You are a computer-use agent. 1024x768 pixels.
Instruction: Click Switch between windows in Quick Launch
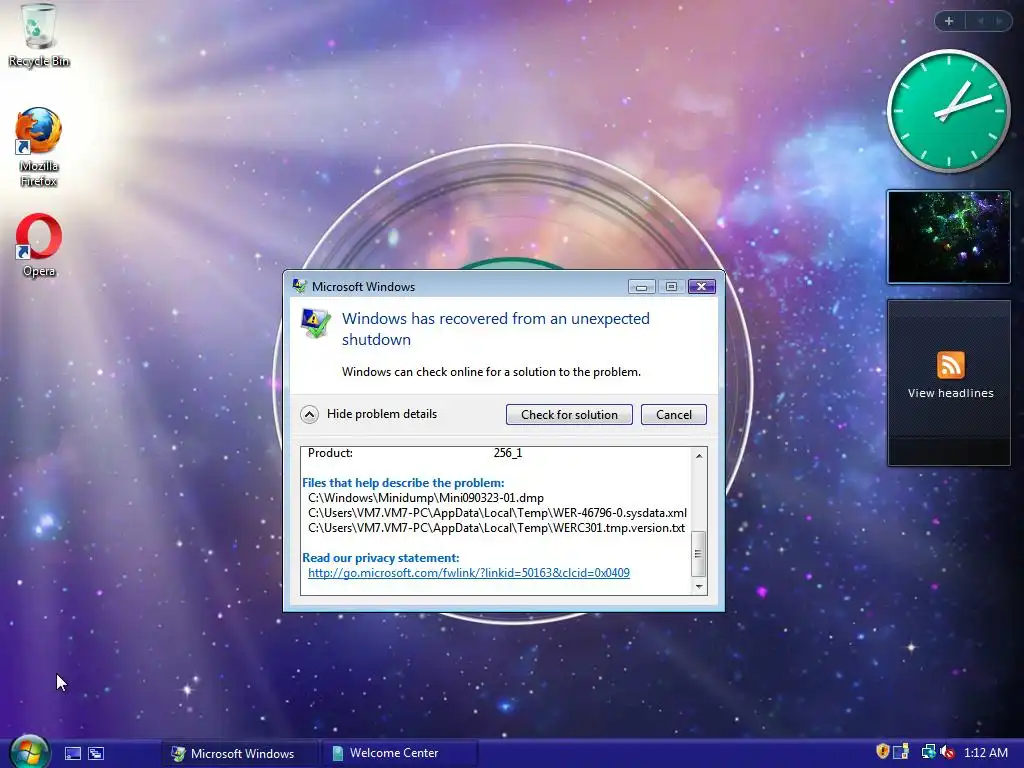(x=96, y=754)
